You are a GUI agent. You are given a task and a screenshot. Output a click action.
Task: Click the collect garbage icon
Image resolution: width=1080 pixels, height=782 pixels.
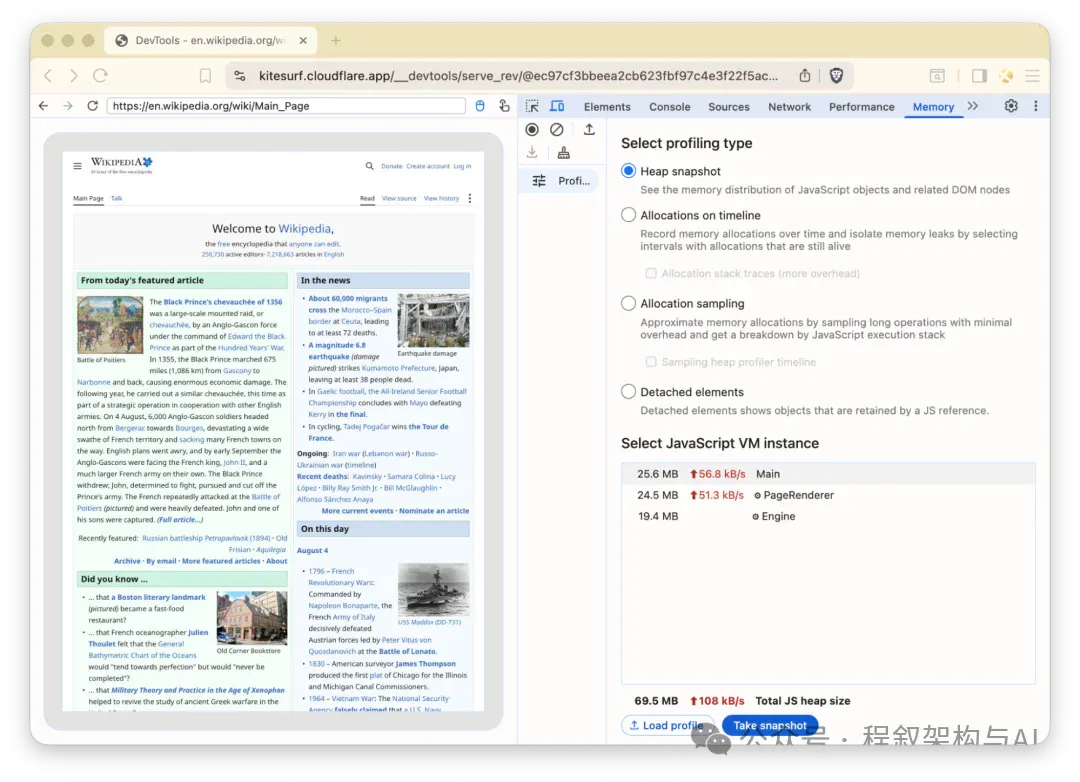[563, 152]
